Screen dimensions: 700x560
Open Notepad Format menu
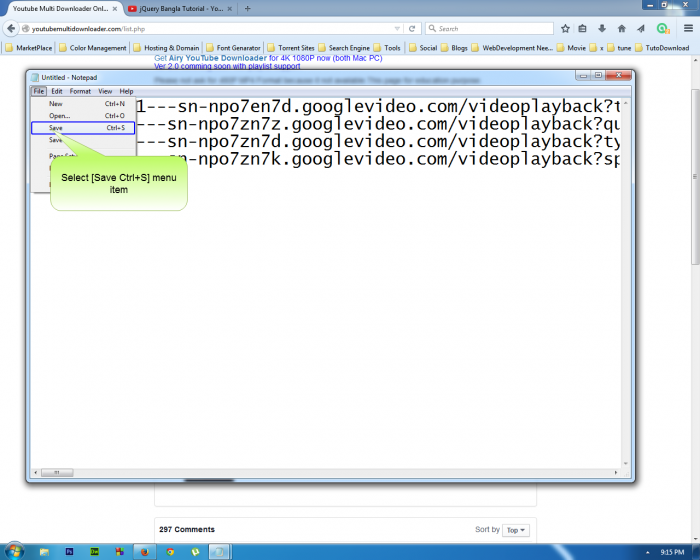coord(80,91)
